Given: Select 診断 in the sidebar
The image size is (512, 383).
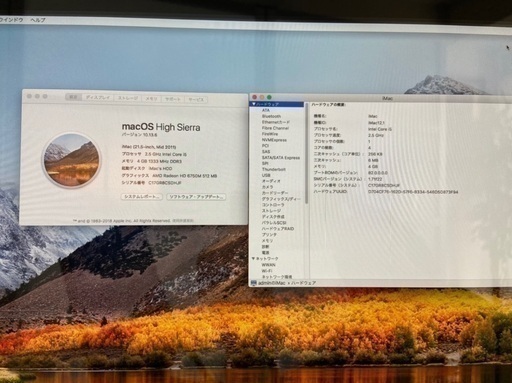Looking at the screenshot, I should (265, 247).
